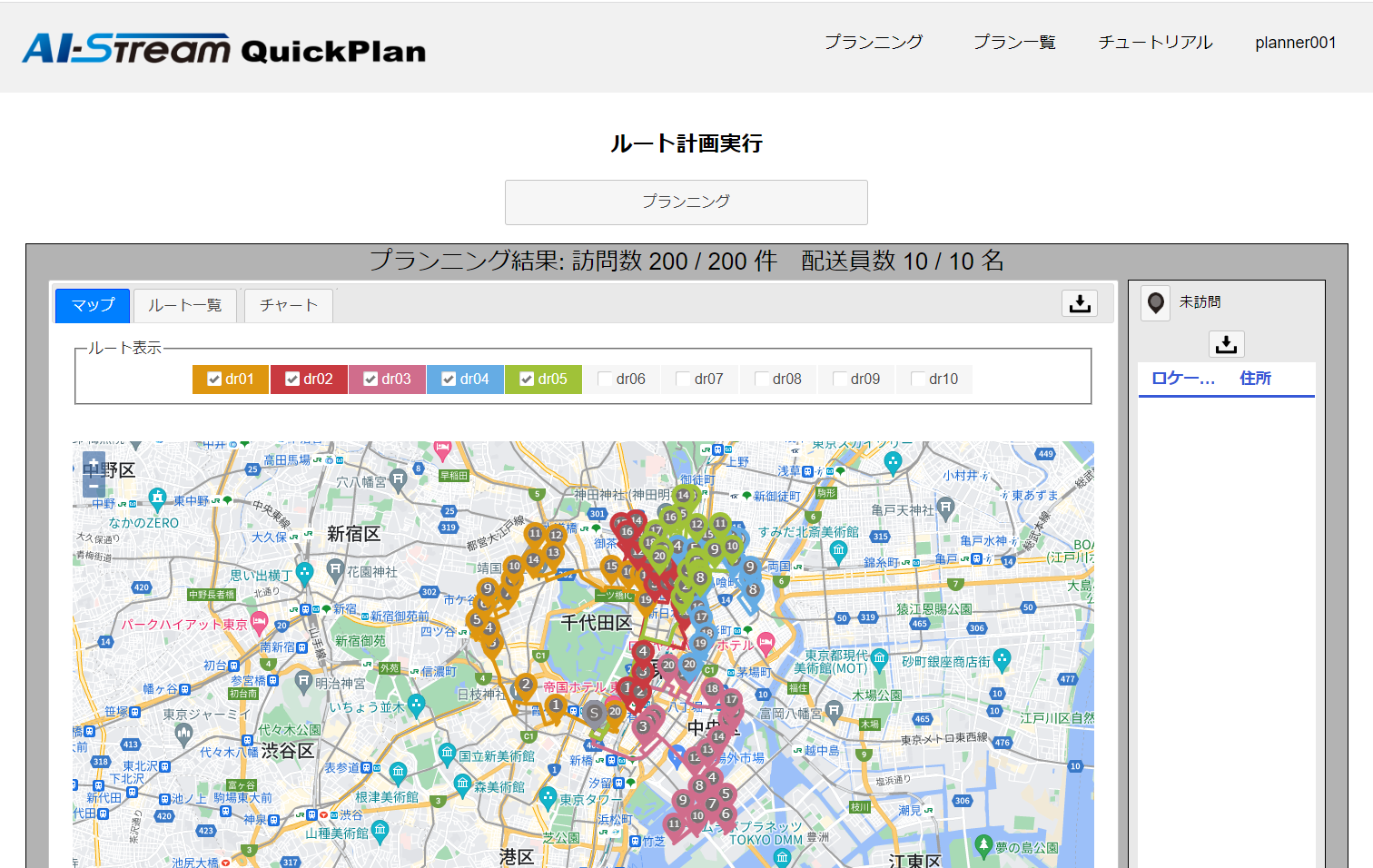Image resolution: width=1373 pixels, height=868 pixels.
Task: Click the gray S start marker
Action: (594, 713)
